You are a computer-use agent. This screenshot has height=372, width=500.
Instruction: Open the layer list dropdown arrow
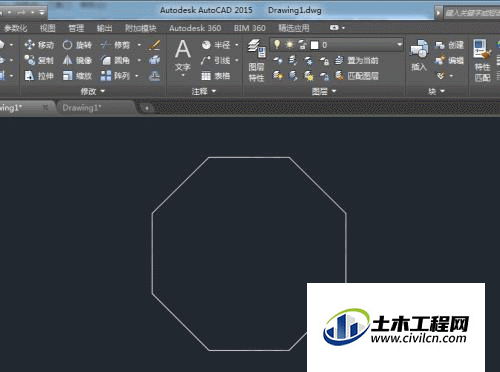click(x=399, y=44)
